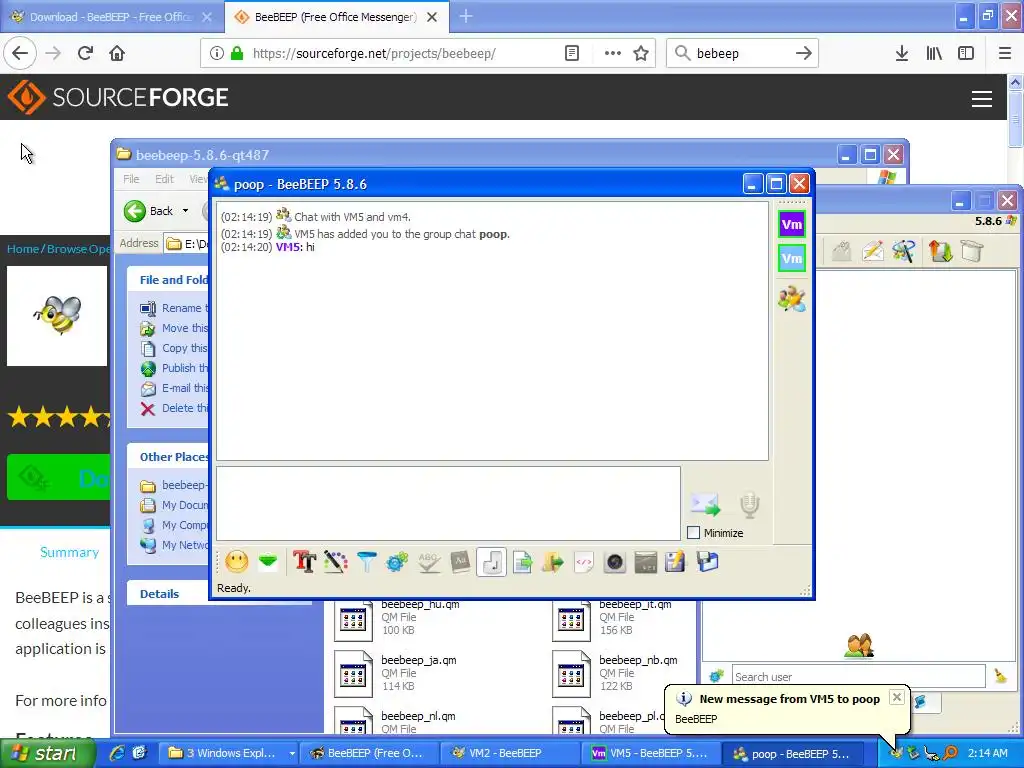Click the Search user field
The image size is (1024, 768).
tap(857, 677)
